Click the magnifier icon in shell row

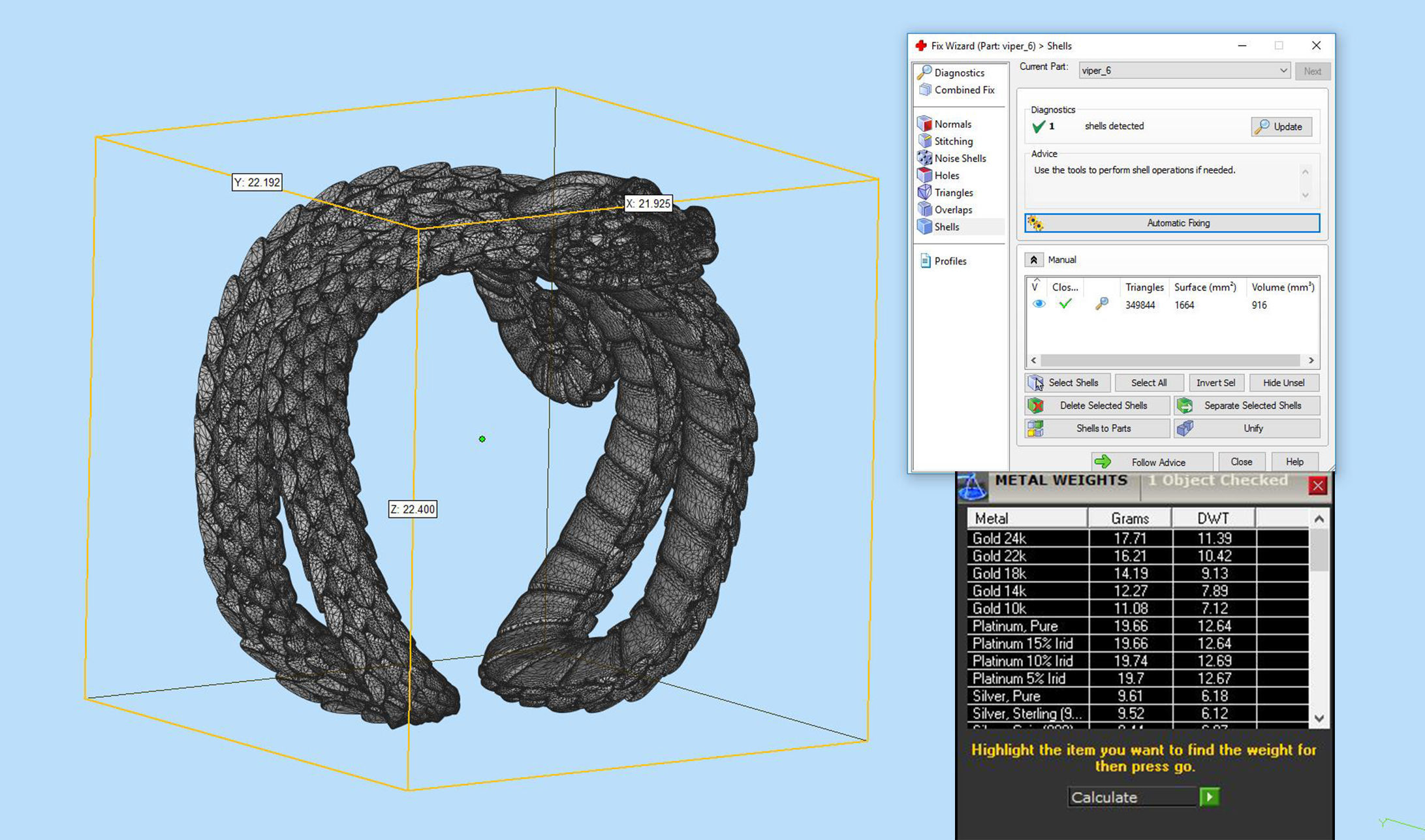pos(1101,304)
